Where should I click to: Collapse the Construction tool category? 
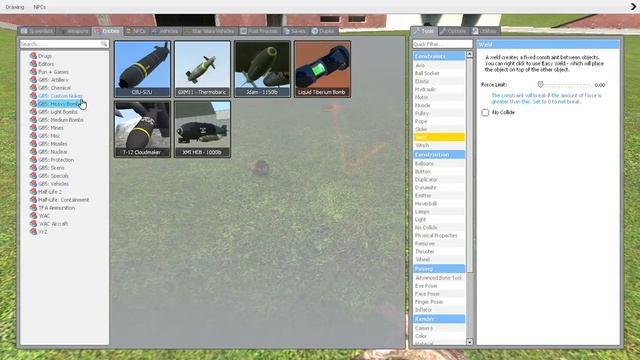439,154
